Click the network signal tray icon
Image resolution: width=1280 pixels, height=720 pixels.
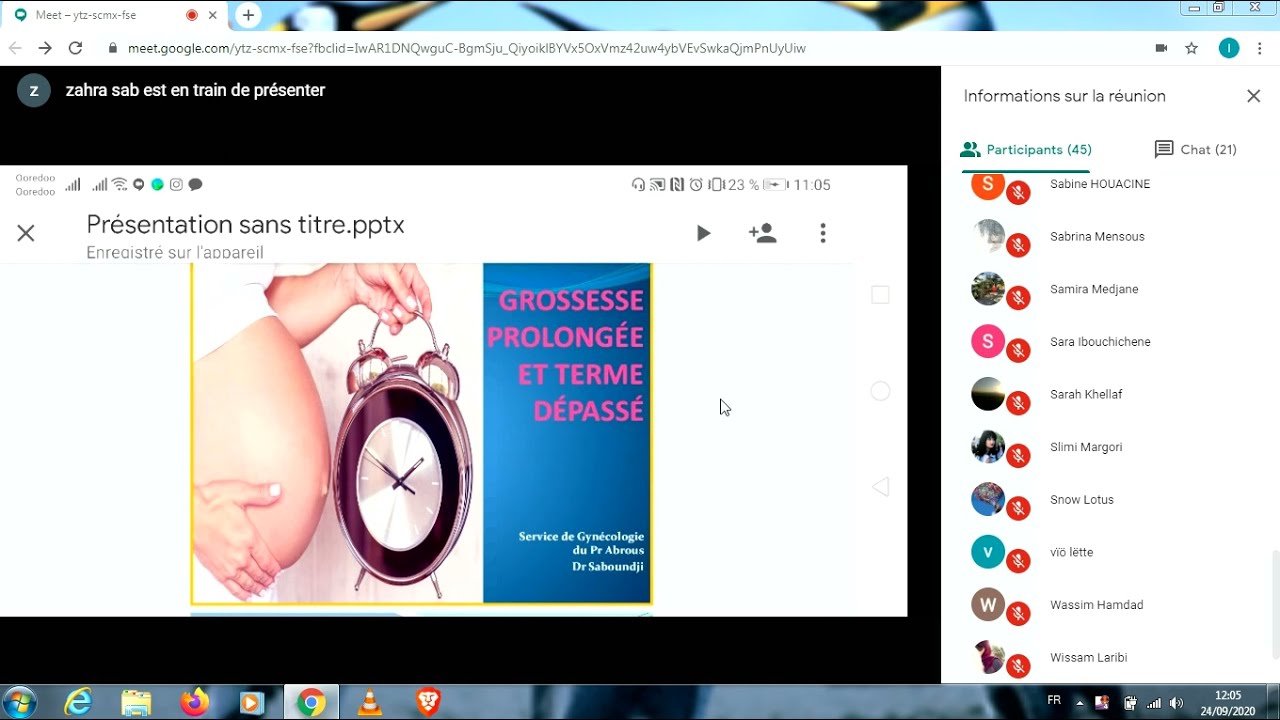(1154, 703)
